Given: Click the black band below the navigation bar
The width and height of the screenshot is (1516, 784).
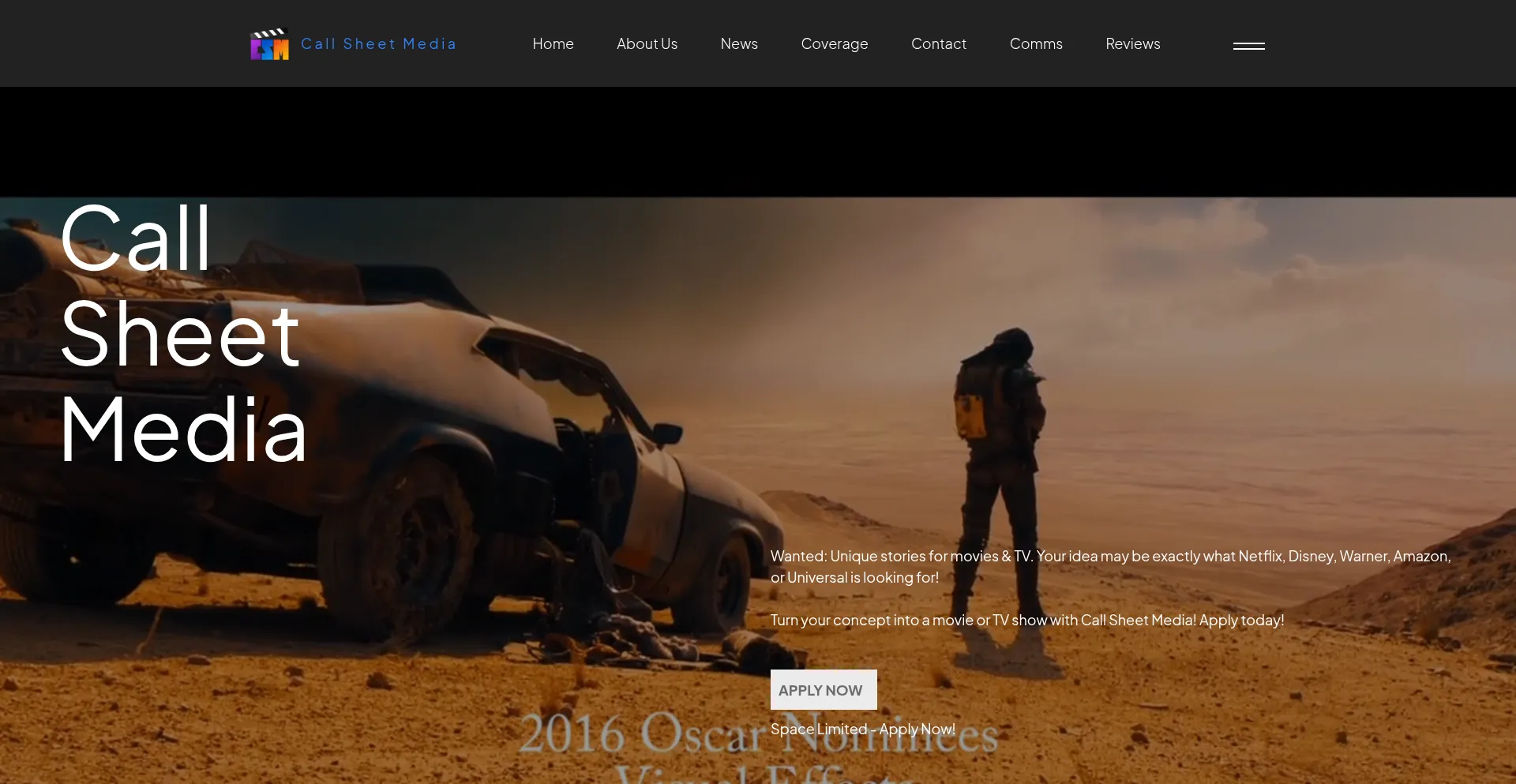Looking at the screenshot, I should [x=758, y=142].
